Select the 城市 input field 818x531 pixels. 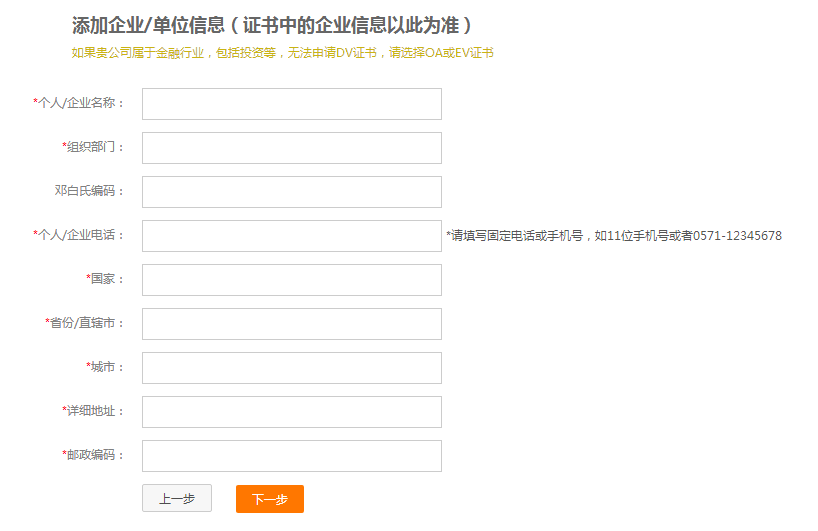tap(291, 368)
